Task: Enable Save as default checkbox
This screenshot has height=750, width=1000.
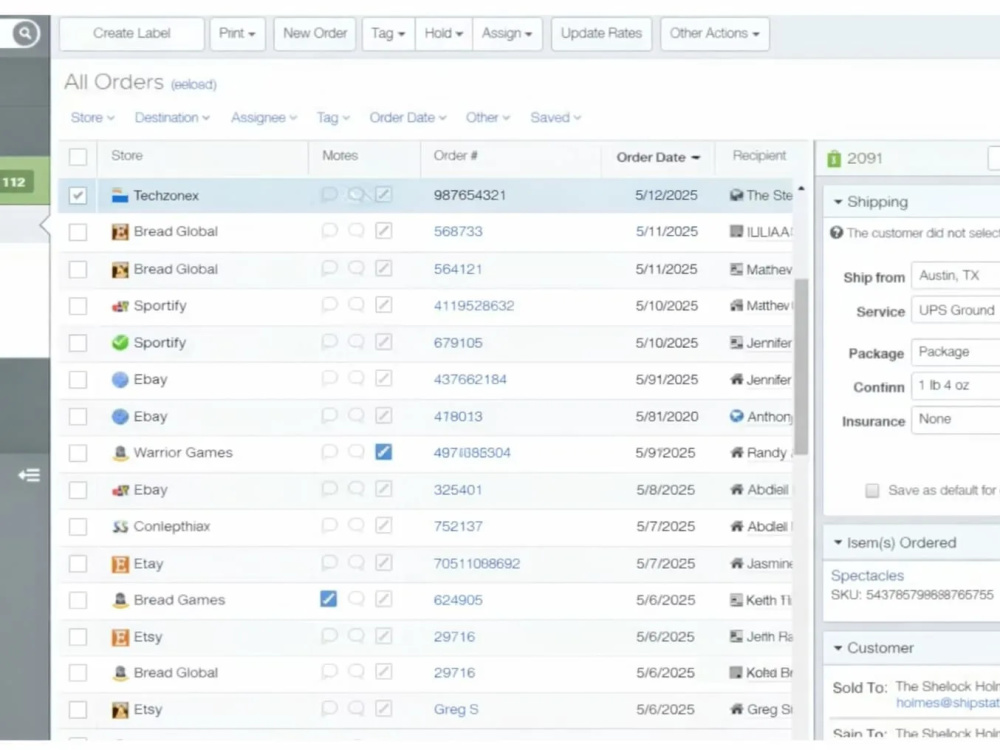Action: pyautogui.click(x=872, y=490)
